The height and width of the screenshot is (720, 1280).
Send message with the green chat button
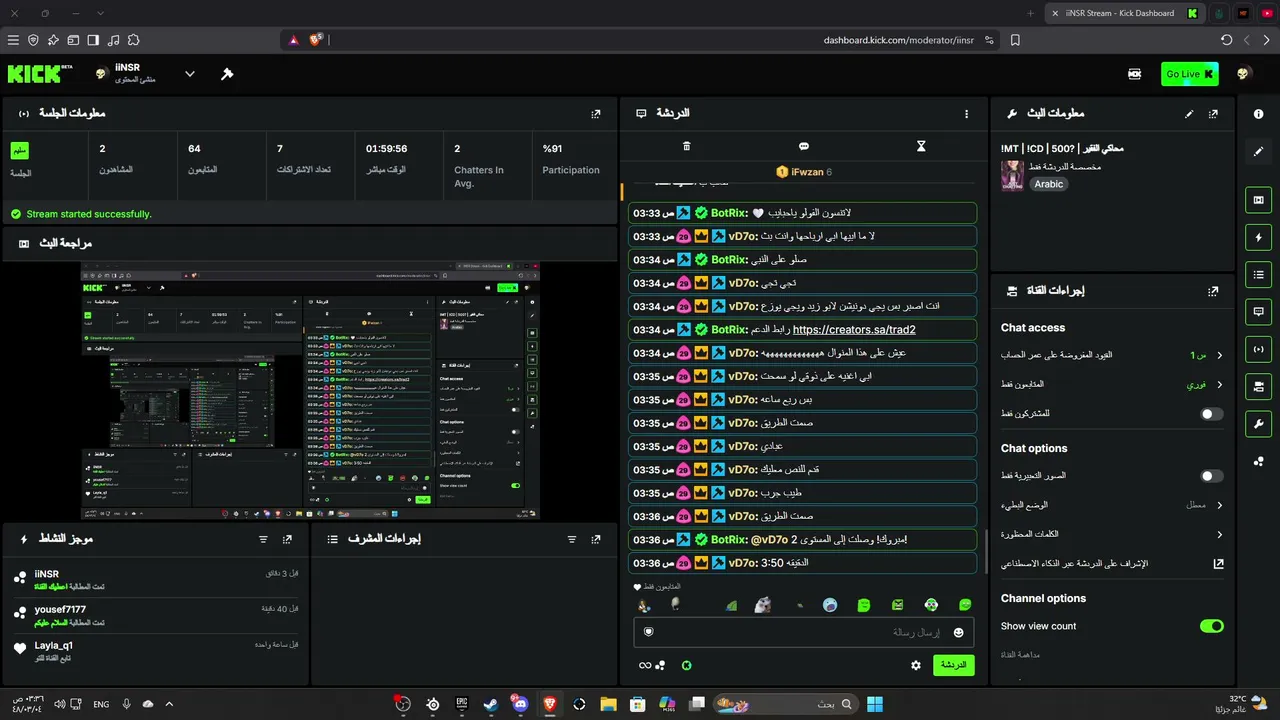[953, 665]
